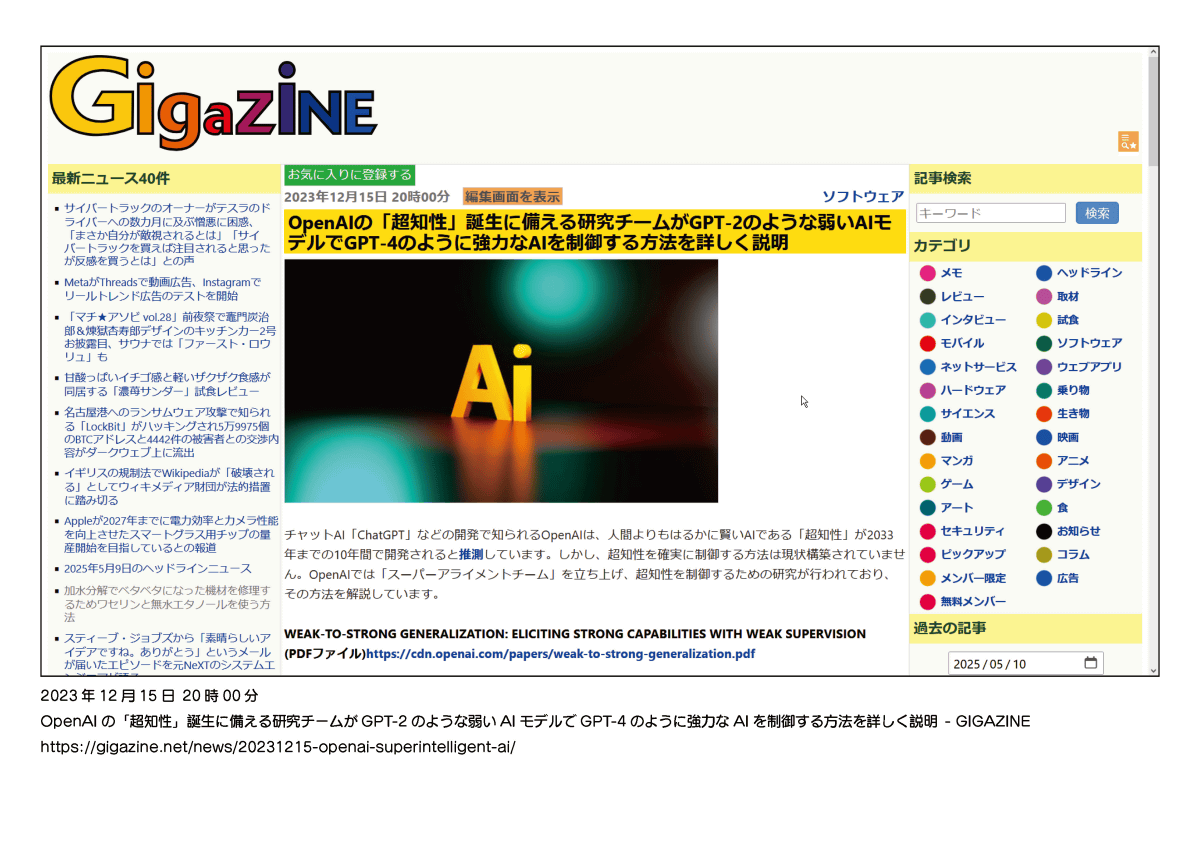Click the 推測 link in article text
Viewport: 1200px width, 849px height.
click(472, 553)
